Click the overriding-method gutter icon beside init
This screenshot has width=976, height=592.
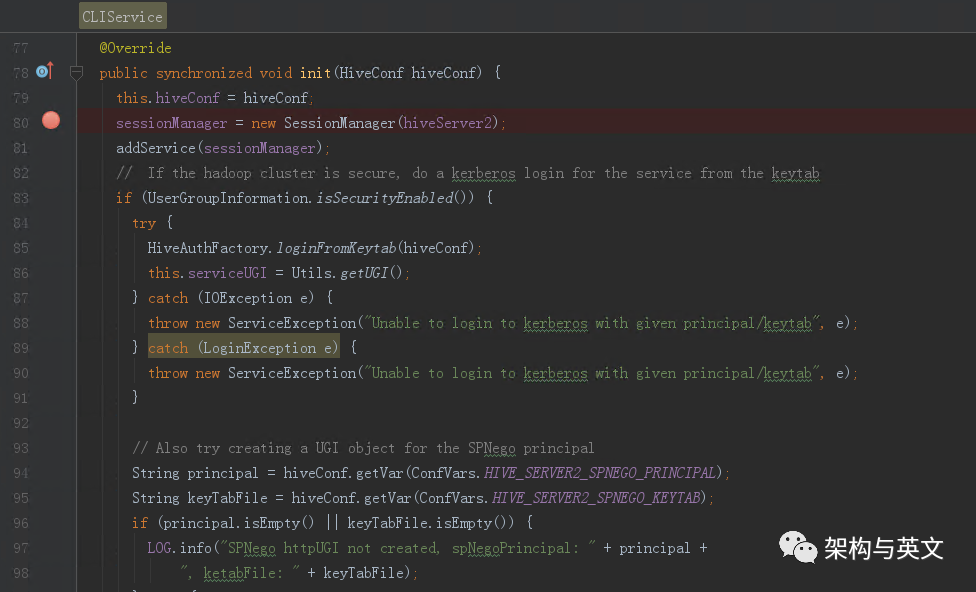point(44,72)
